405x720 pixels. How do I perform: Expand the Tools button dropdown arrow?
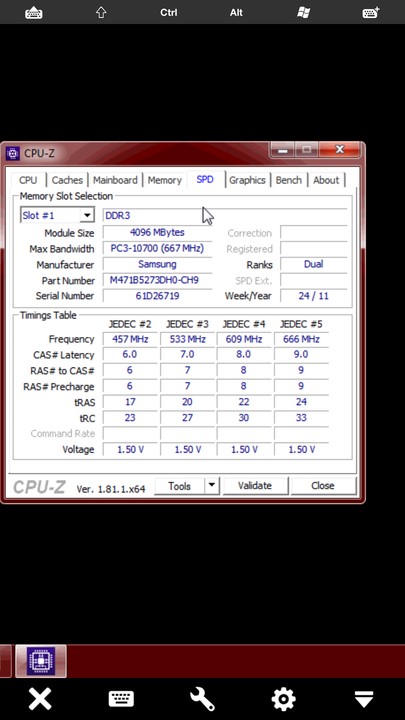coord(212,486)
